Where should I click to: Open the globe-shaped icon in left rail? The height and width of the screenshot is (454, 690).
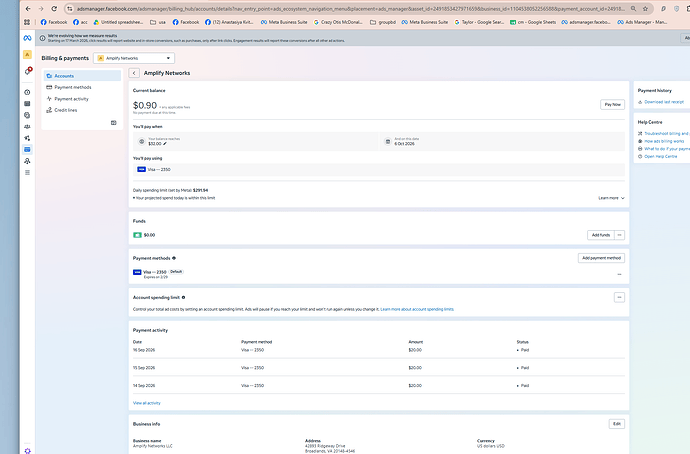pyautogui.click(x=27, y=115)
